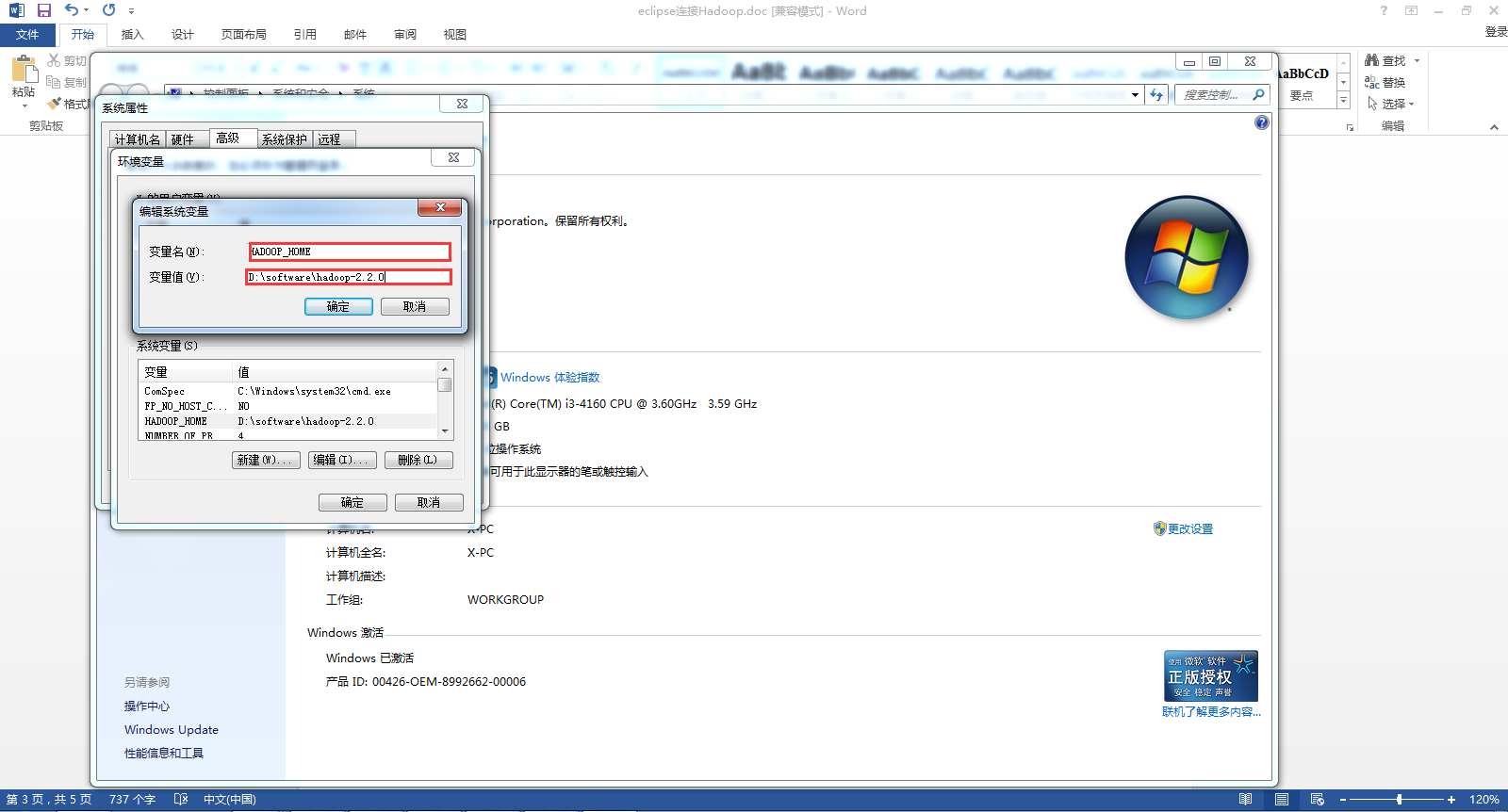The width and height of the screenshot is (1508, 812).
Task: Switch to the 设计 (Design) ribbon tab
Action: [x=183, y=35]
